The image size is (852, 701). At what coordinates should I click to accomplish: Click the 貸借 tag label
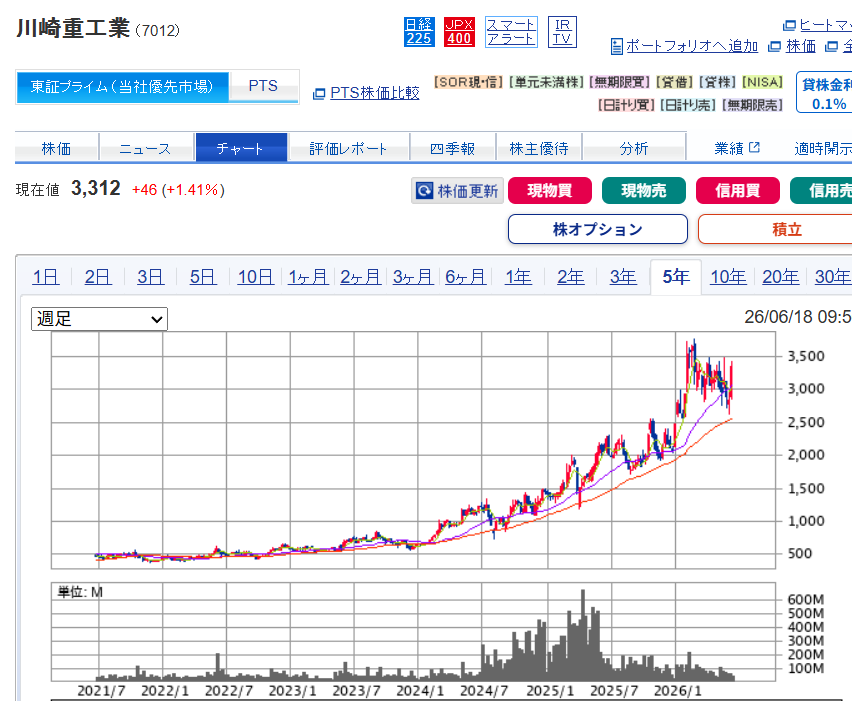click(x=675, y=82)
